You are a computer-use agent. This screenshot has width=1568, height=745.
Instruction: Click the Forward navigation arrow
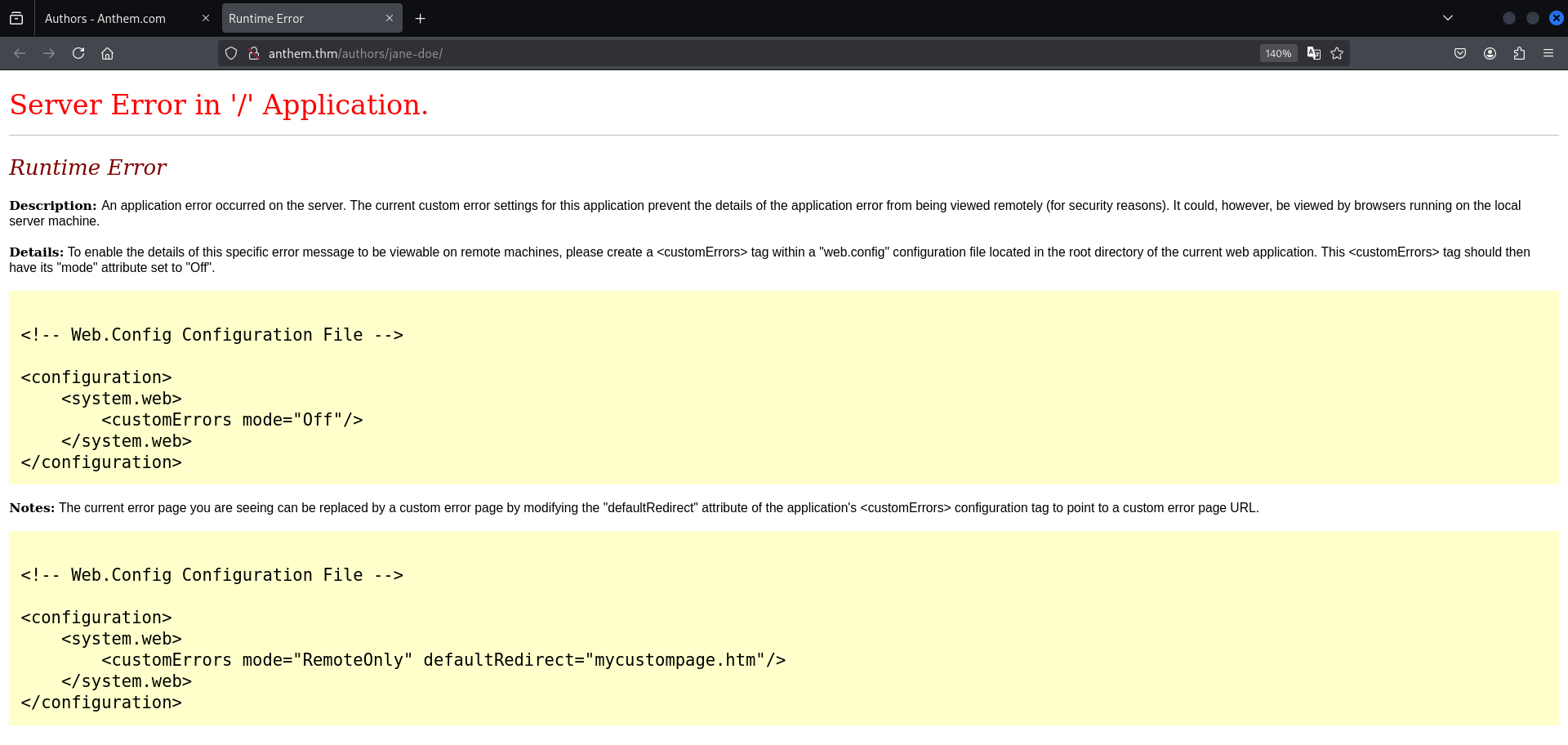pyautogui.click(x=49, y=53)
